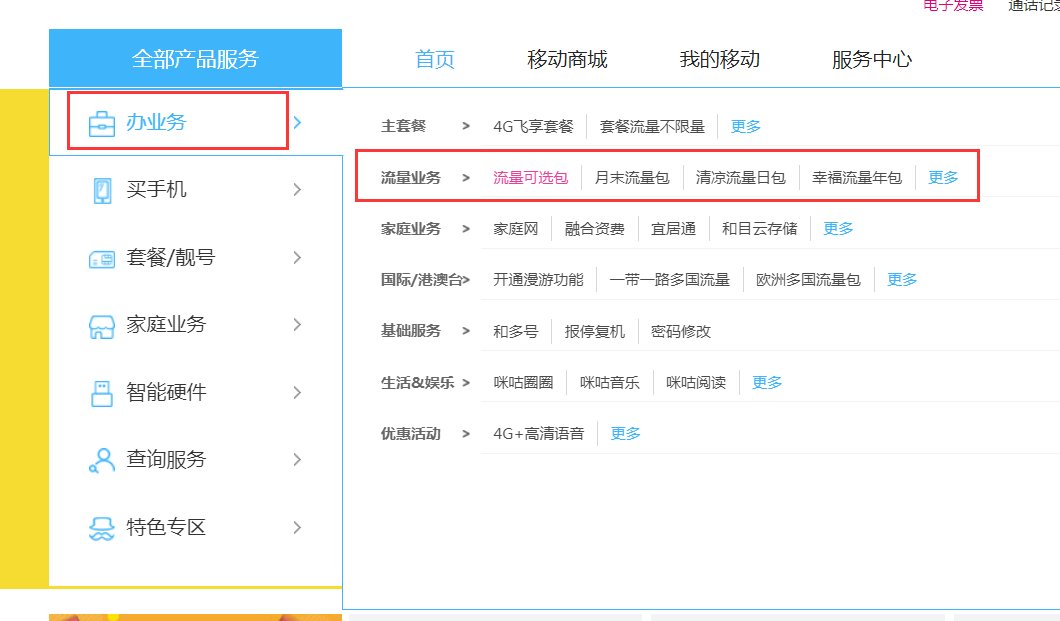Click the card icon beside 套餐/靓号
This screenshot has height=621, width=1060.
point(101,259)
